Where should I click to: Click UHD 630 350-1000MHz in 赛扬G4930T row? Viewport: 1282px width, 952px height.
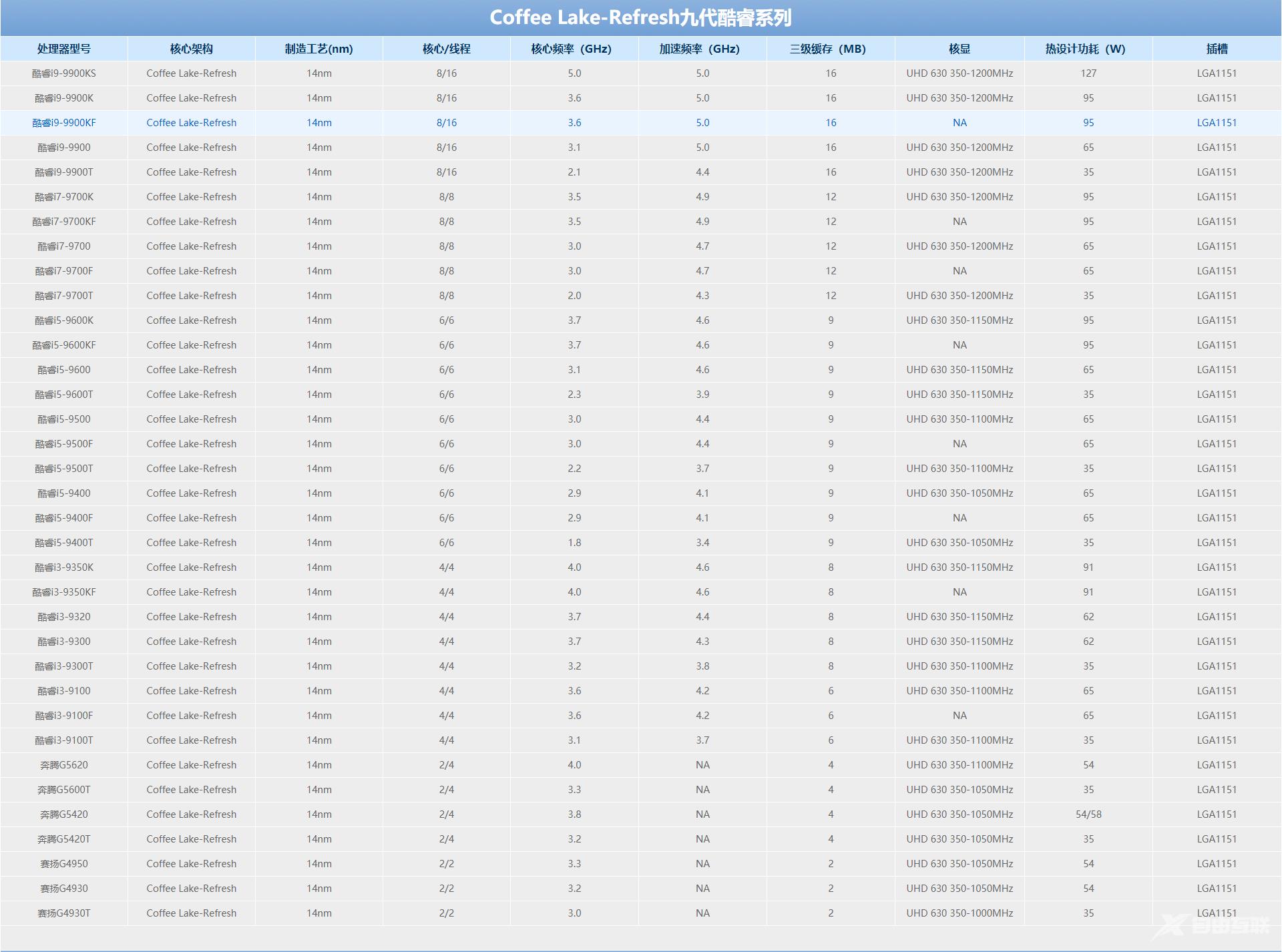coord(959,913)
